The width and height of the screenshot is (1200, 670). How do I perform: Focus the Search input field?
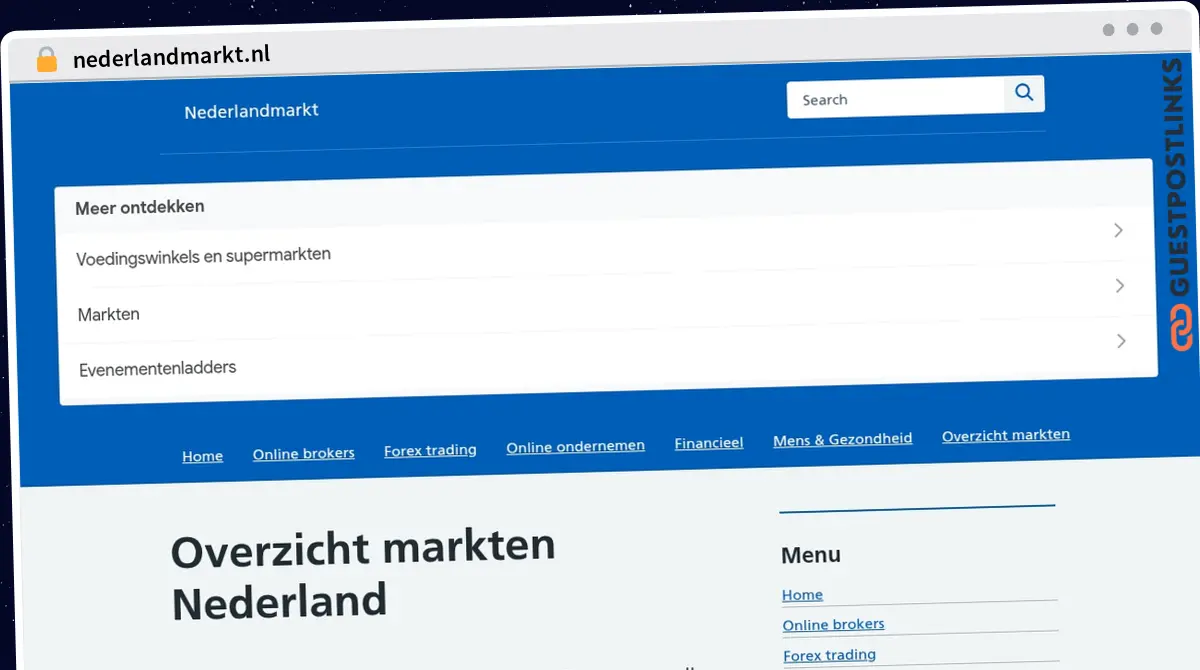(x=896, y=99)
